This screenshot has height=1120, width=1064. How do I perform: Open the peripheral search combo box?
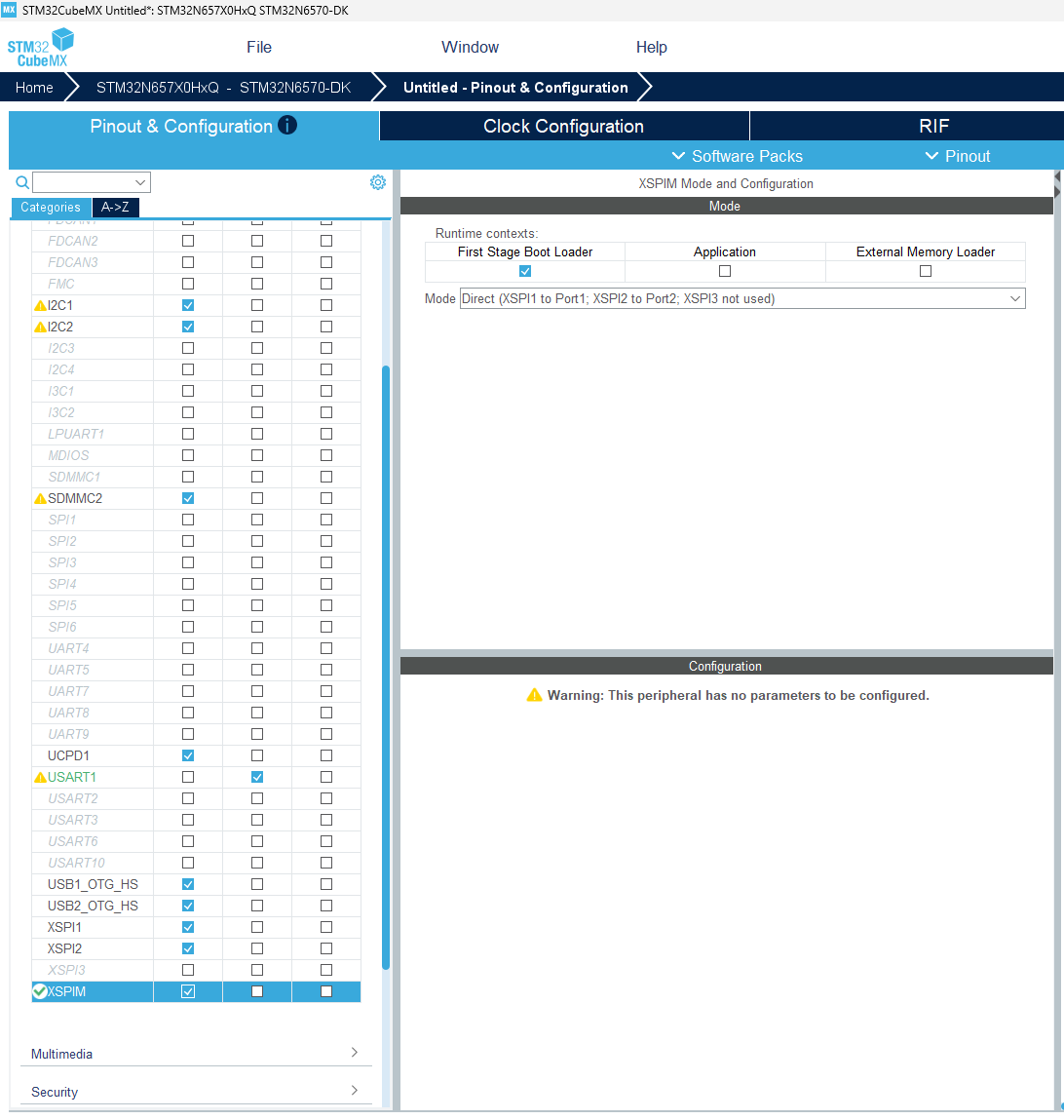(x=92, y=182)
